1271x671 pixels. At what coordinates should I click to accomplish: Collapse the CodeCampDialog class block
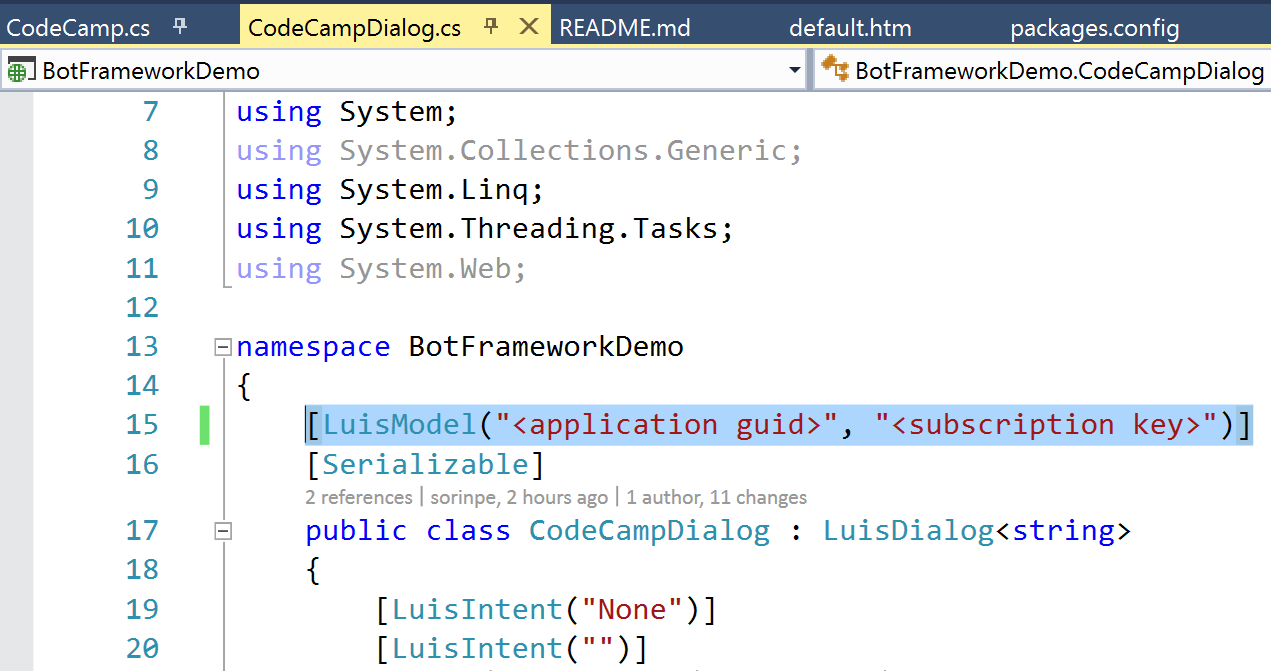[223, 532]
